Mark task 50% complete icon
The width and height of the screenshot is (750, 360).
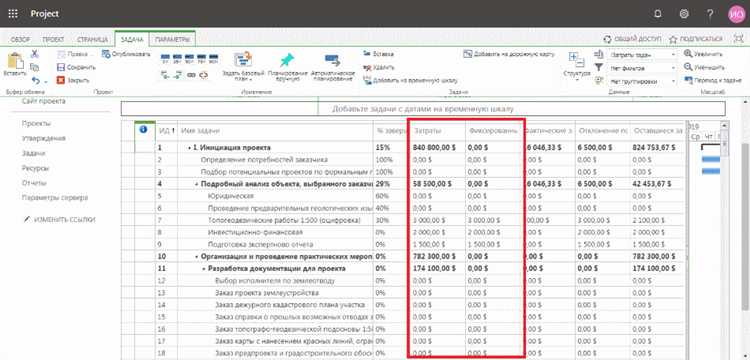click(189, 59)
